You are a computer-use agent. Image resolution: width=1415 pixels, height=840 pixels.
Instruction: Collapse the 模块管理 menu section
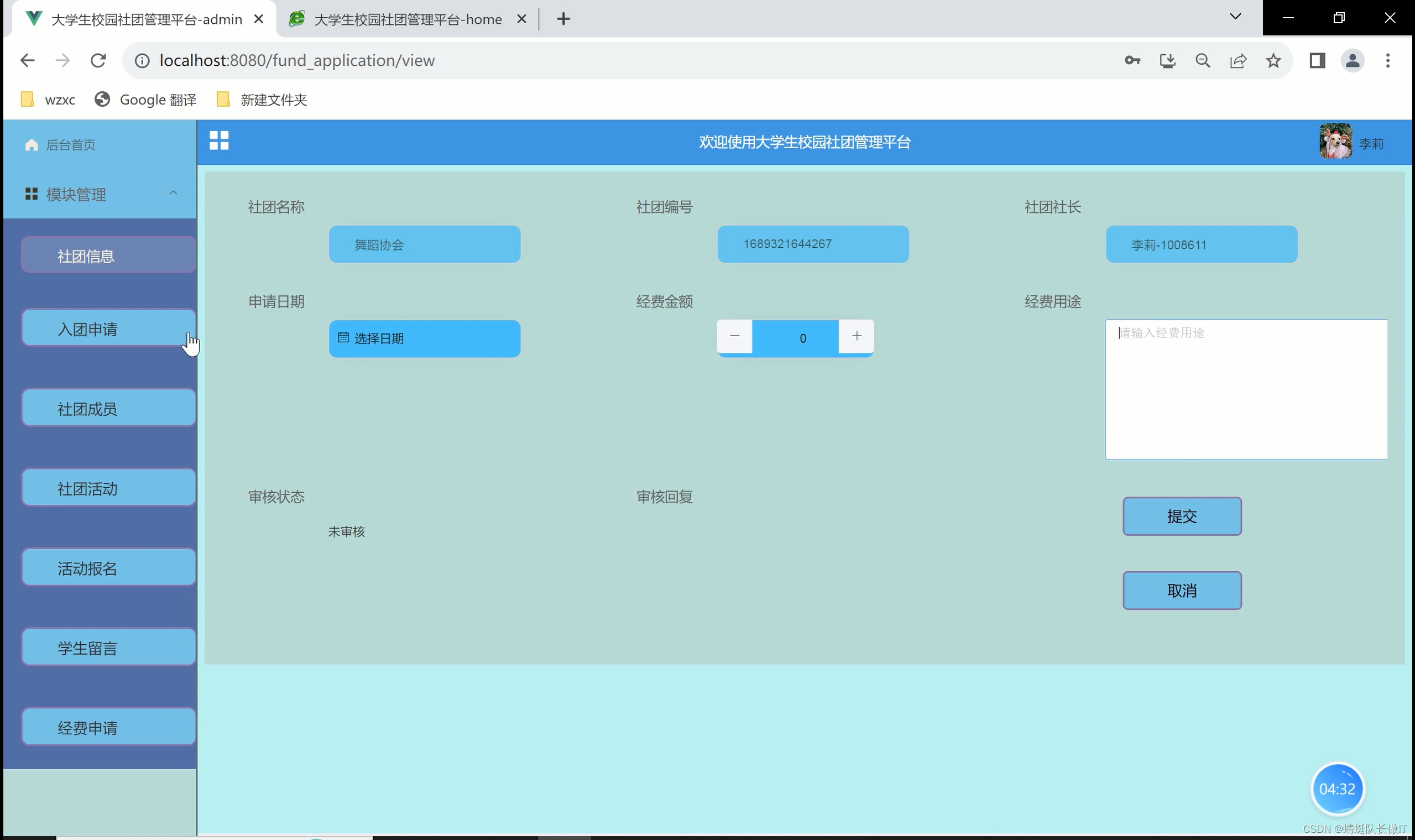tap(173, 194)
